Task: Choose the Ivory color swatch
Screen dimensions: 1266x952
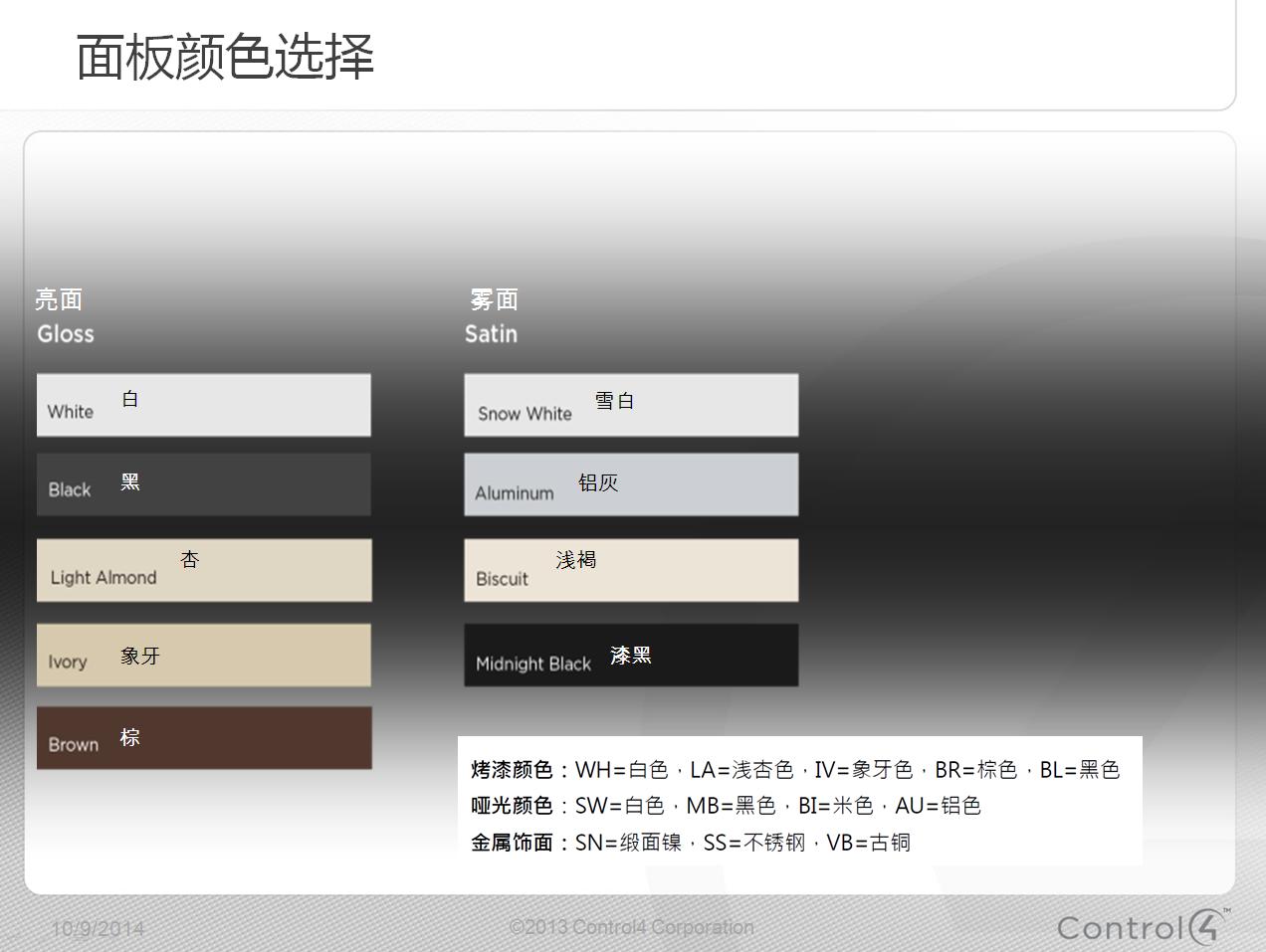Action: 204,655
